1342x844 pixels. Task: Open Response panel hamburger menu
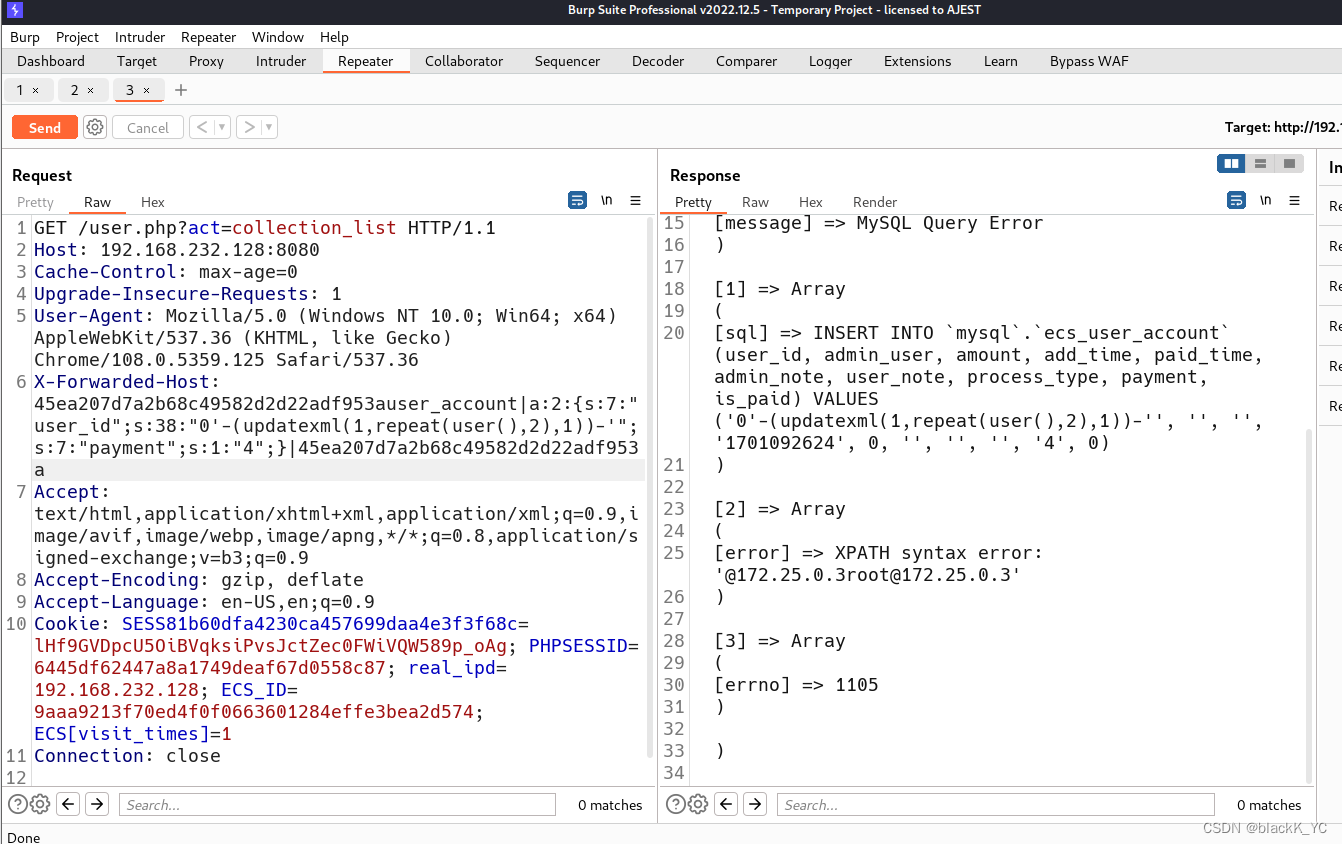pyautogui.click(x=1294, y=200)
